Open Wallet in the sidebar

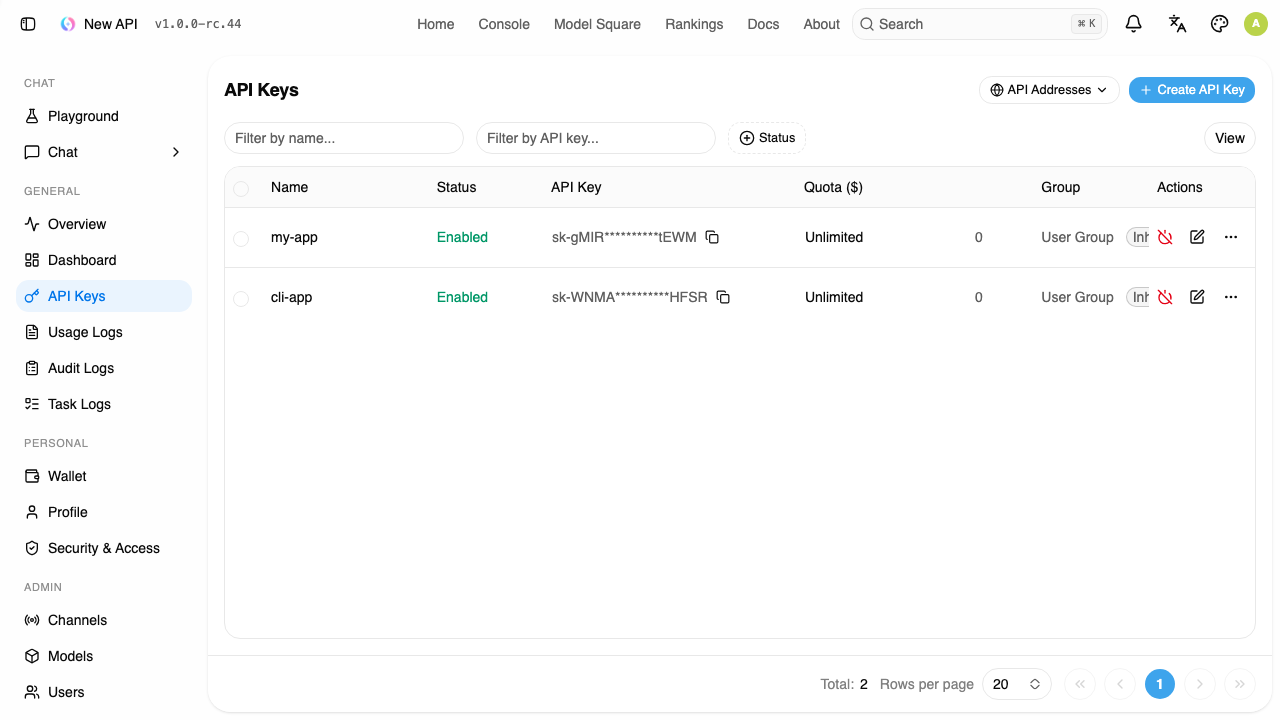tap(104, 476)
